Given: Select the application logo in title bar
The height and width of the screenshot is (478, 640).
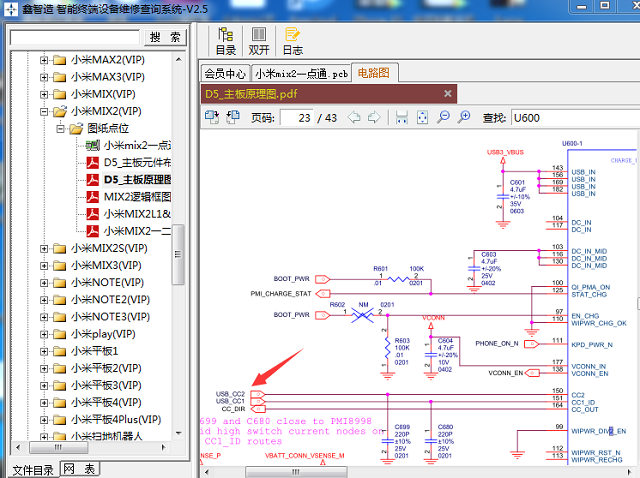Looking at the screenshot, I should (x=10, y=9).
